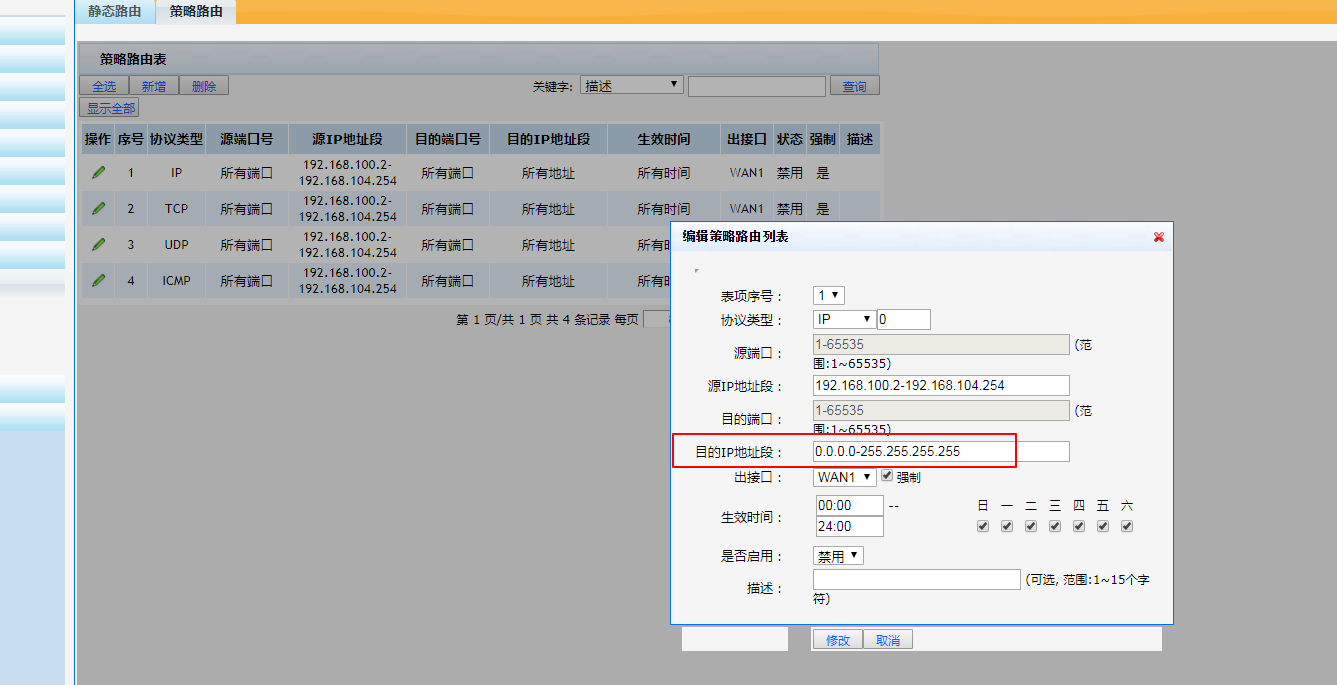Click the 出接口 column header
The width and height of the screenshot is (1337, 685).
pyautogui.click(x=746, y=139)
